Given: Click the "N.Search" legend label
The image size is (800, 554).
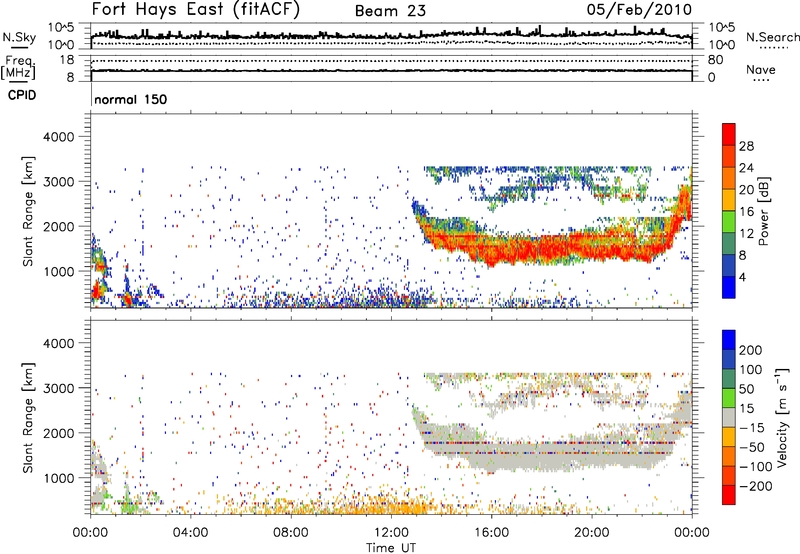Looking at the screenshot, I should pyautogui.click(x=772, y=37).
